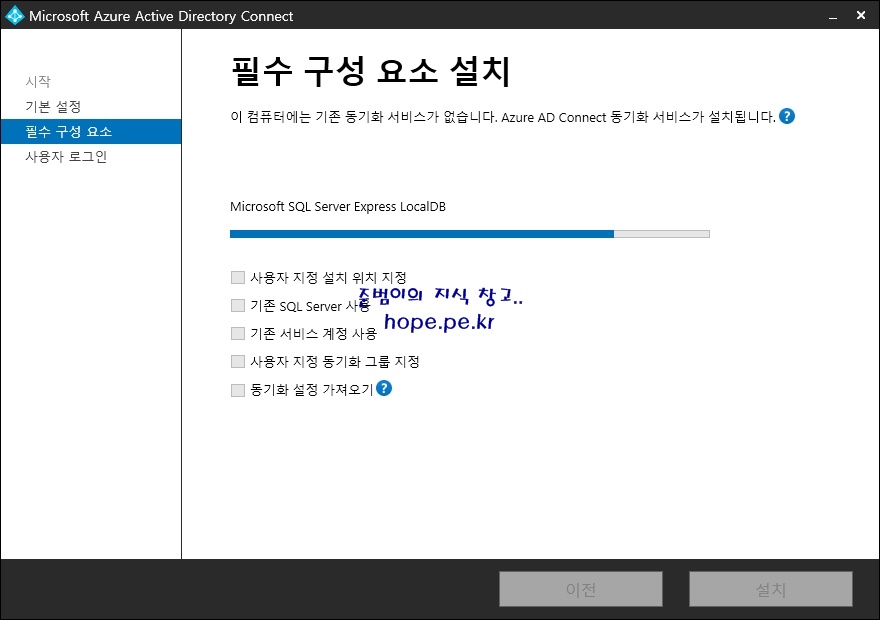Click the 필수 구성 요소 설치 heading
The image size is (880, 620).
[370, 71]
